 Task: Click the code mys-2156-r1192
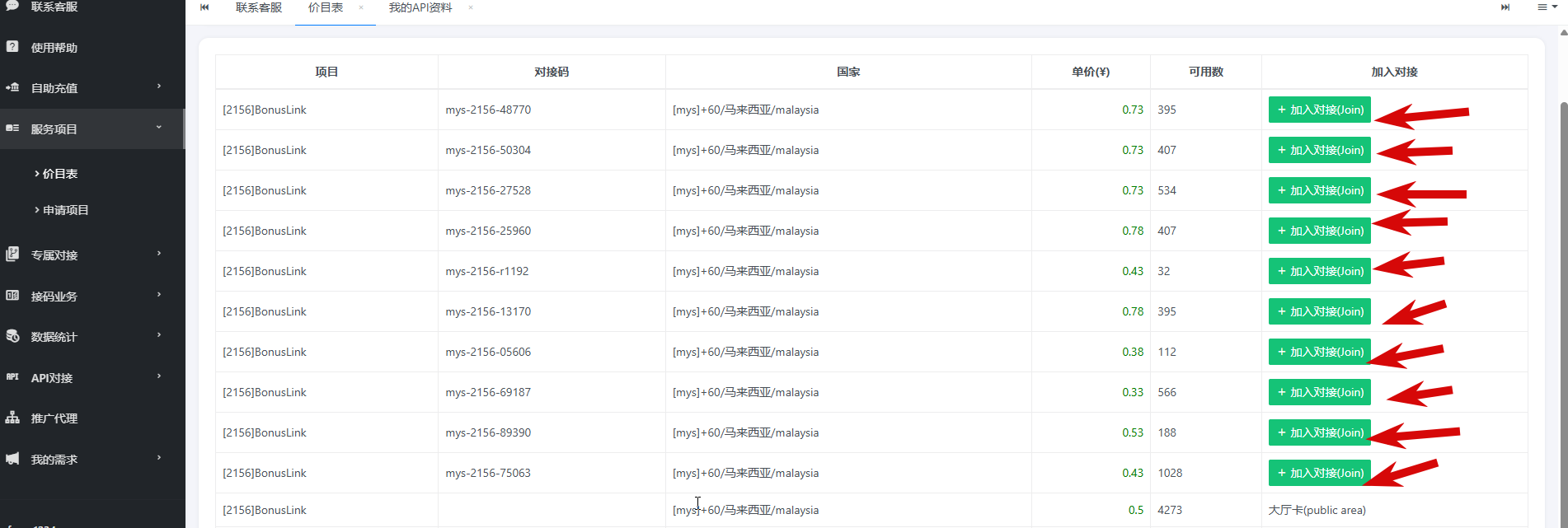(x=487, y=271)
